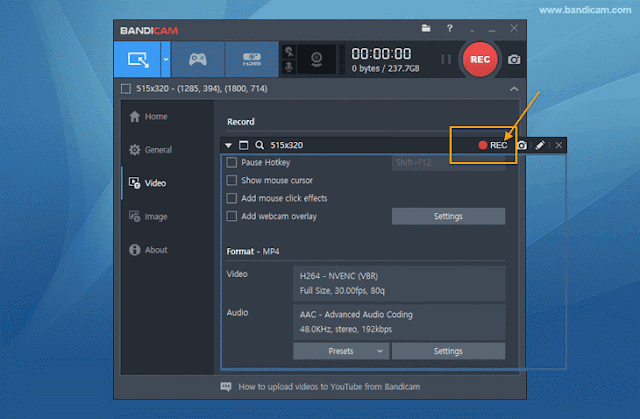Take a screenshot with main camera icon
The image size is (640, 419).
click(514, 60)
